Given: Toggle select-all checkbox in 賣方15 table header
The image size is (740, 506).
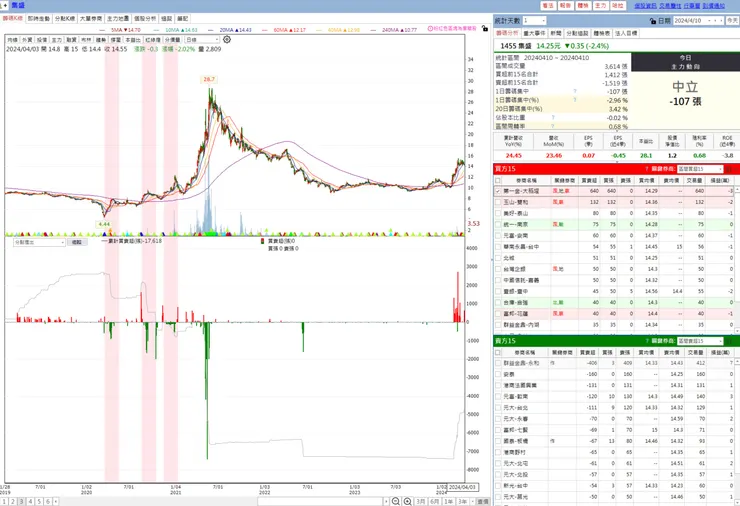Looking at the screenshot, I should [498, 352].
